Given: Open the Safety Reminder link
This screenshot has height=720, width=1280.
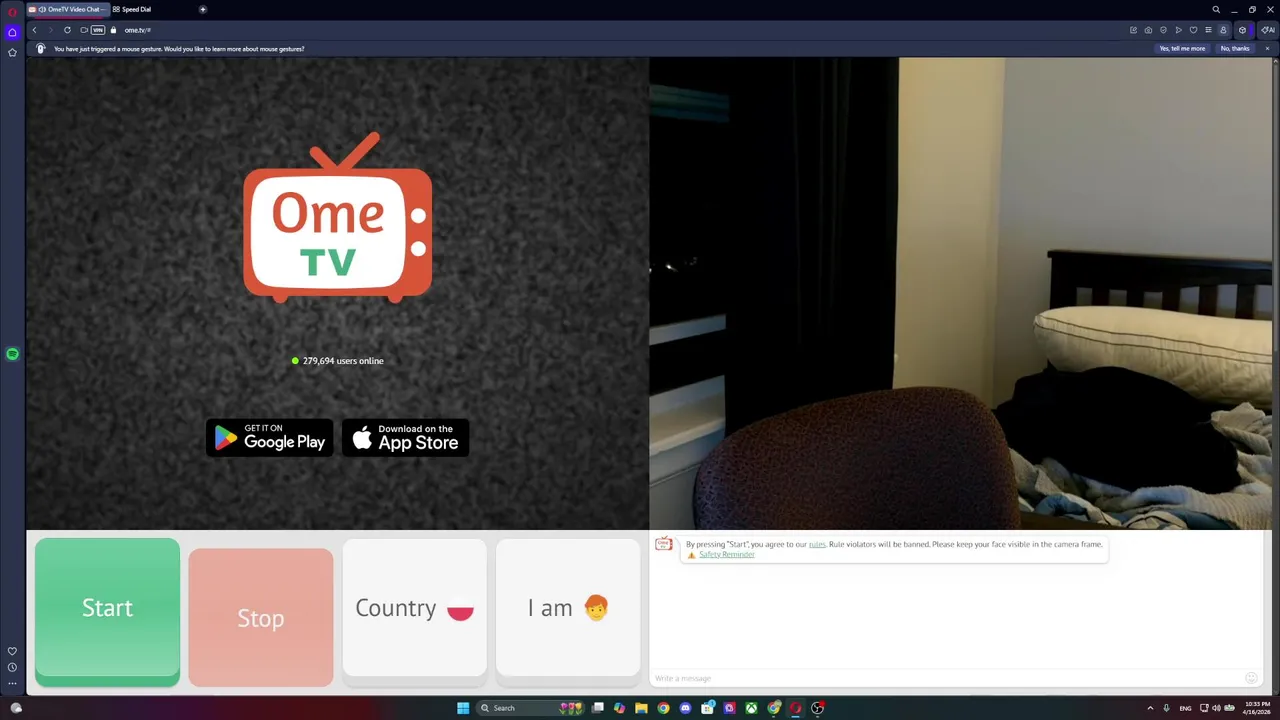Looking at the screenshot, I should click(x=727, y=554).
